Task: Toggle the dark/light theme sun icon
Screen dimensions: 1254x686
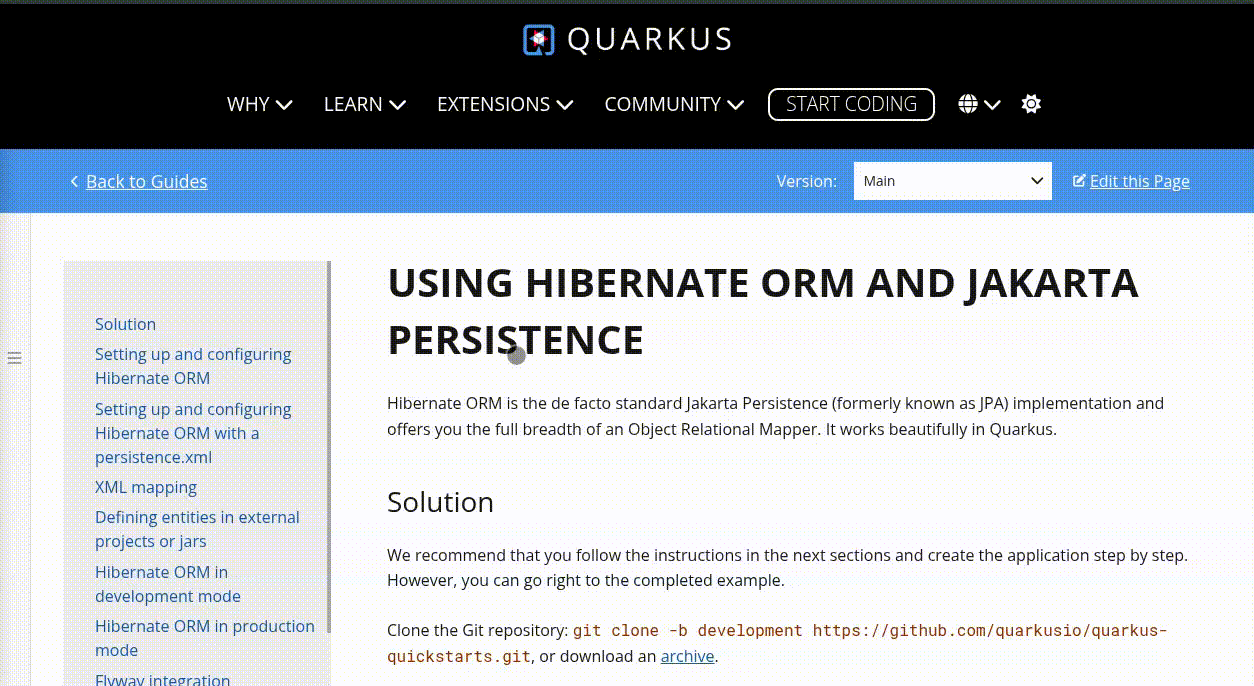Action: pyautogui.click(x=1031, y=104)
